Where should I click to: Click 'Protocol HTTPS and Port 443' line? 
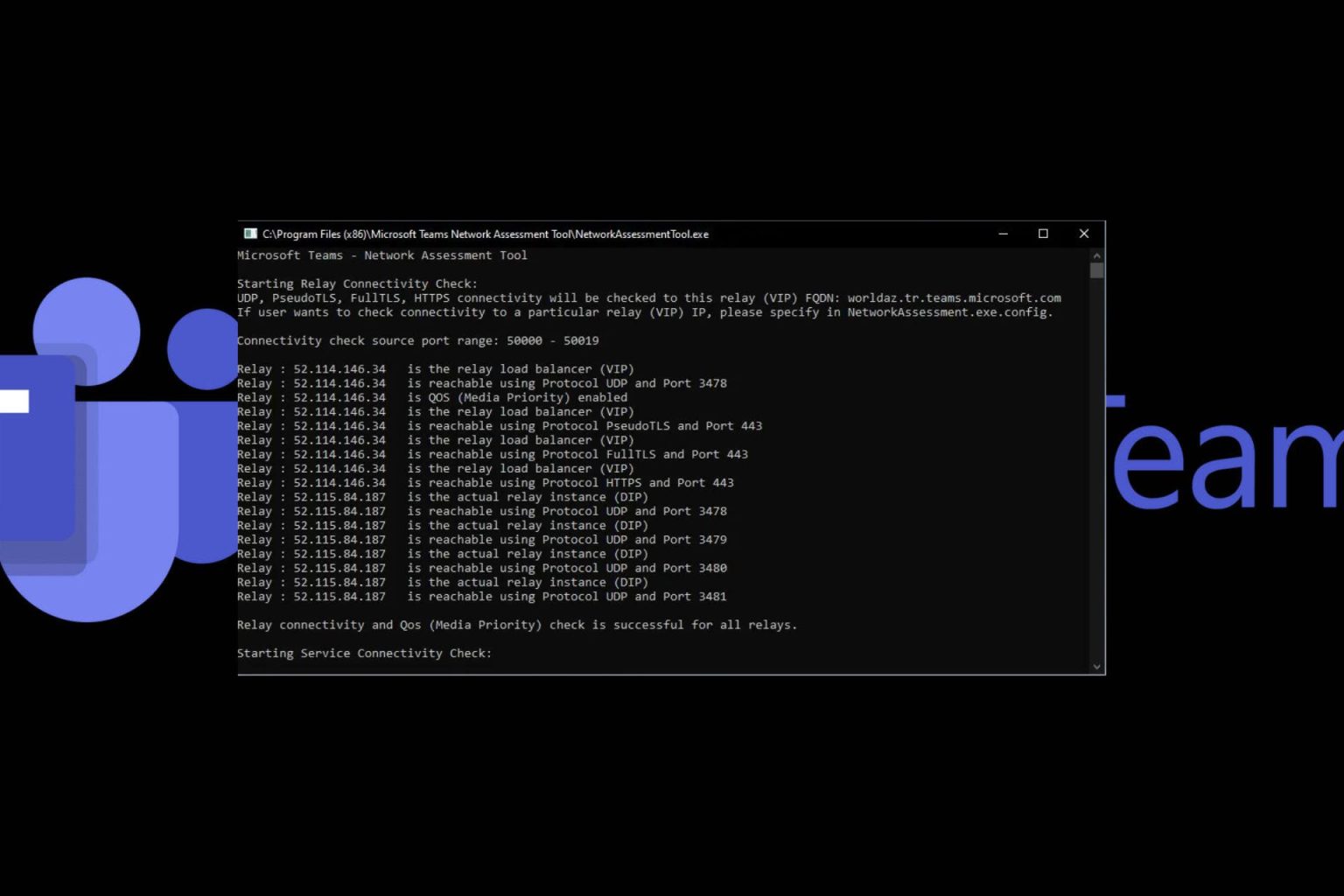[x=486, y=483]
